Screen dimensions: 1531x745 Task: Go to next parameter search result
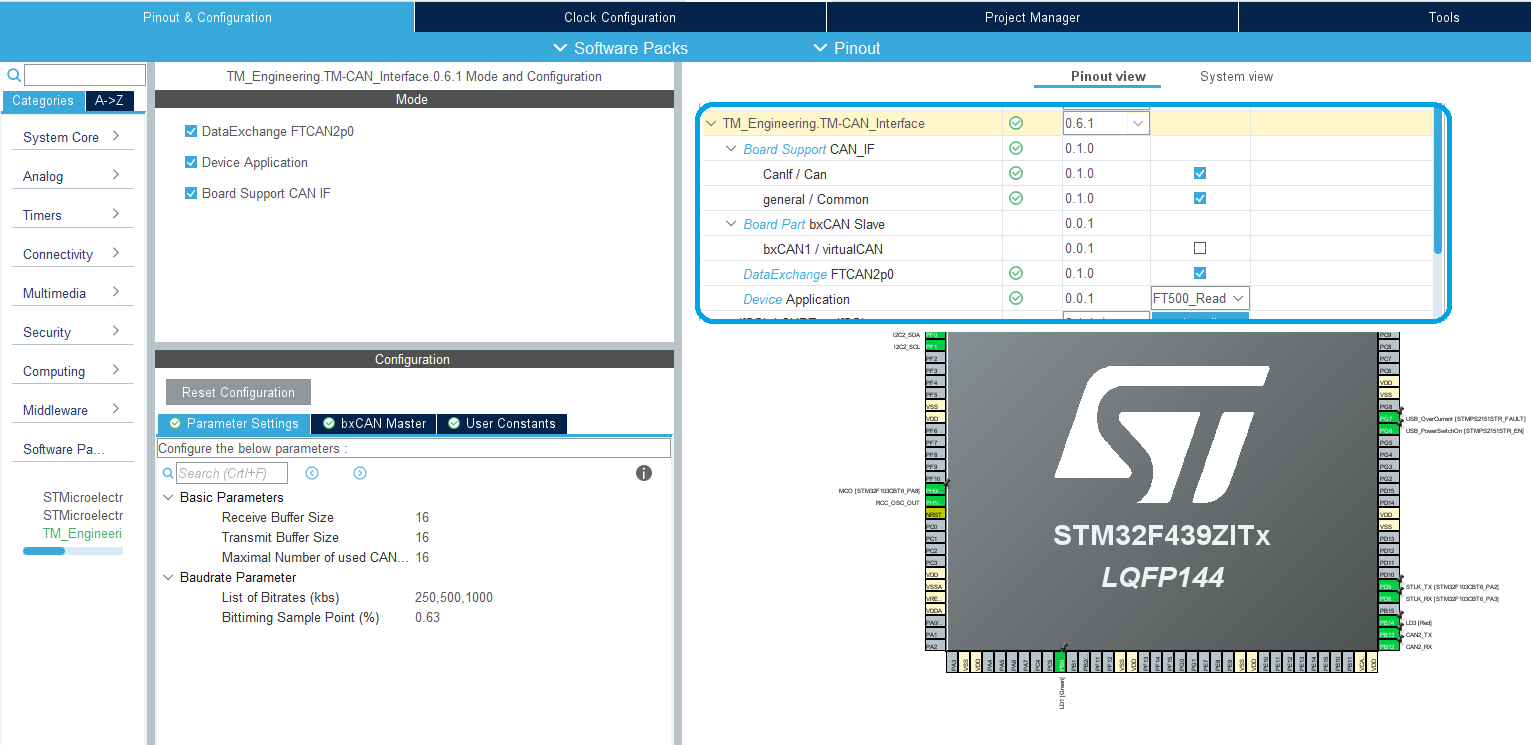point(360,473)
